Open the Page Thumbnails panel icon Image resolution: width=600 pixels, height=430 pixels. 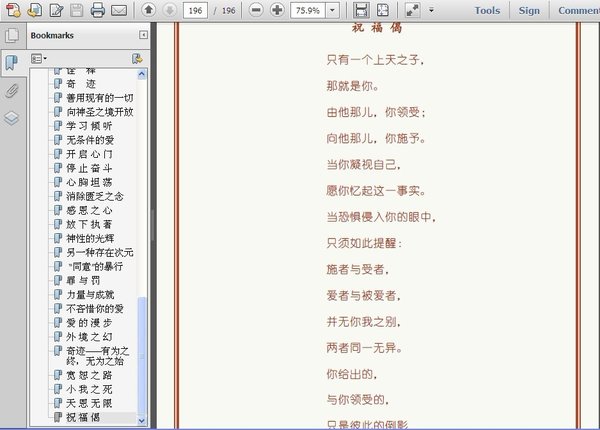[12, 36]
